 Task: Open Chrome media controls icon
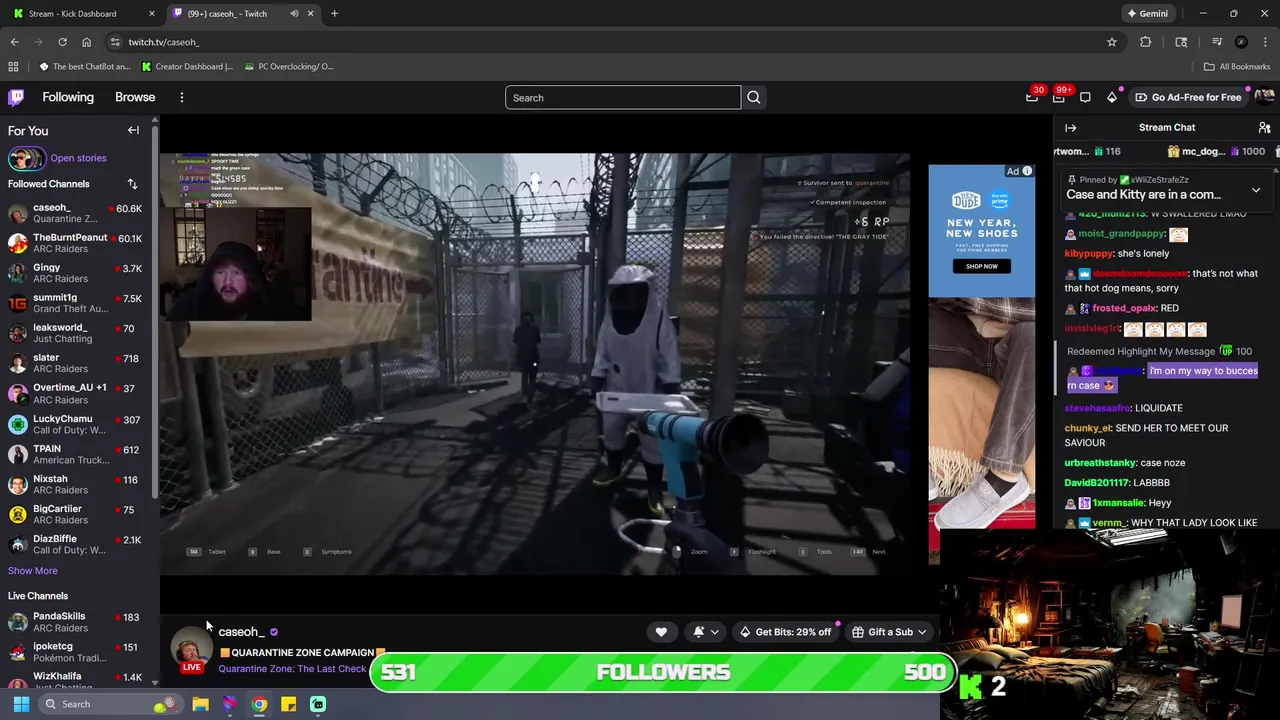tap(1217, 42)
